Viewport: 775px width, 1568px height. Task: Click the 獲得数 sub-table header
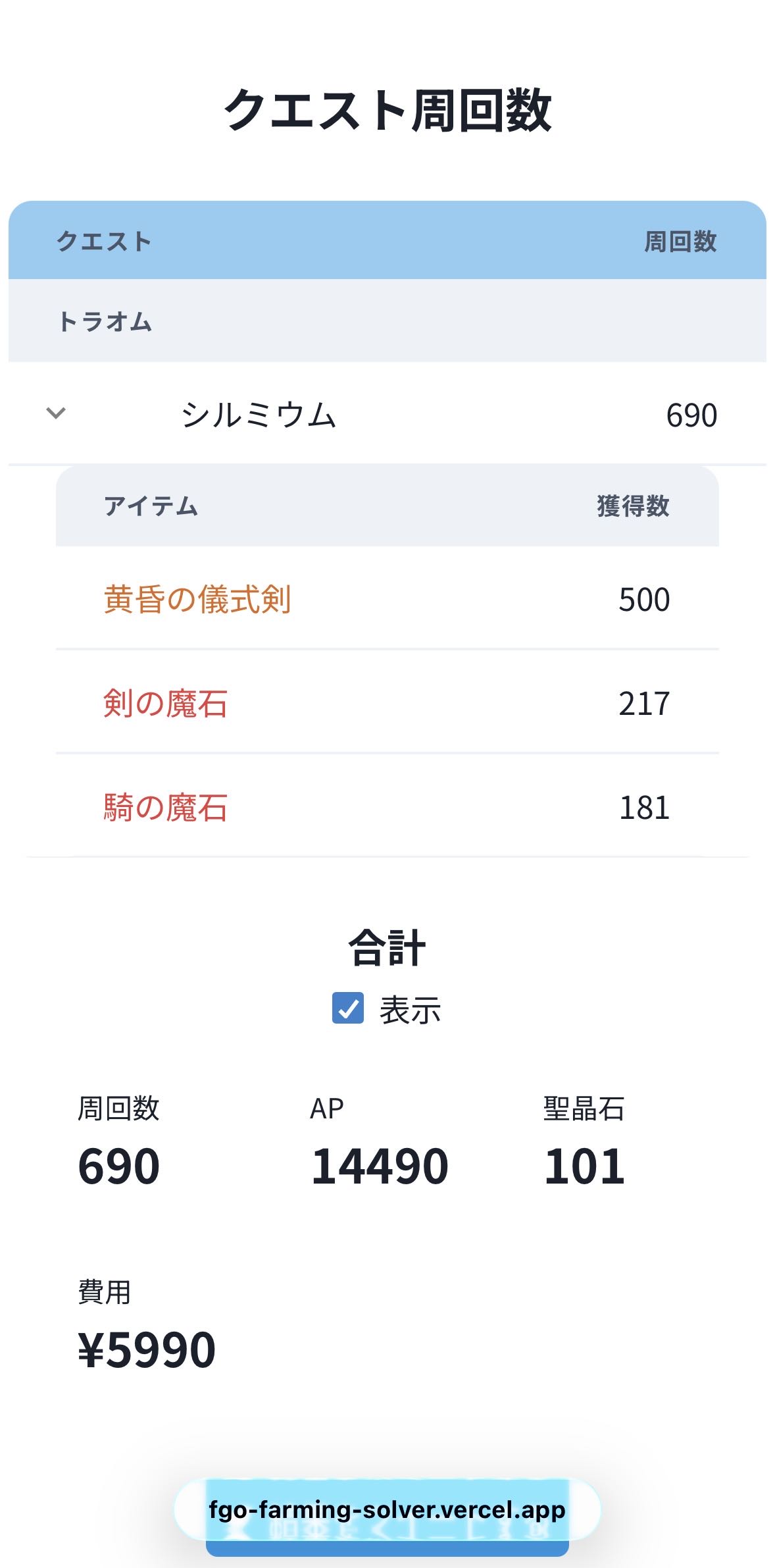pos(633,506)
